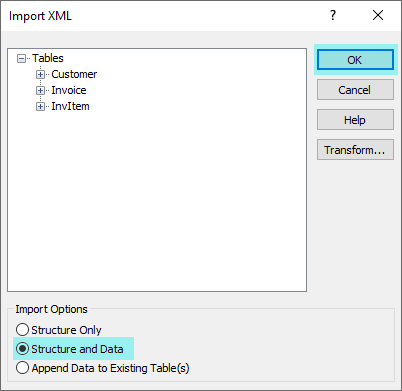Expand the Invoice table node

40,90
